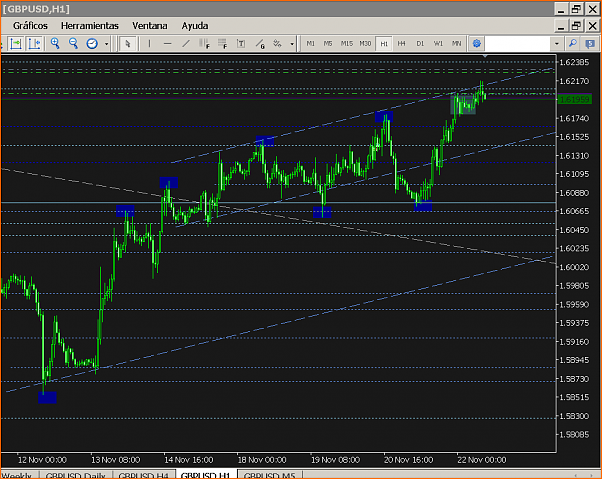This screenshot has width=602, height=479.
Task: Open the Herramientas menu
Action: coord(90,26)
